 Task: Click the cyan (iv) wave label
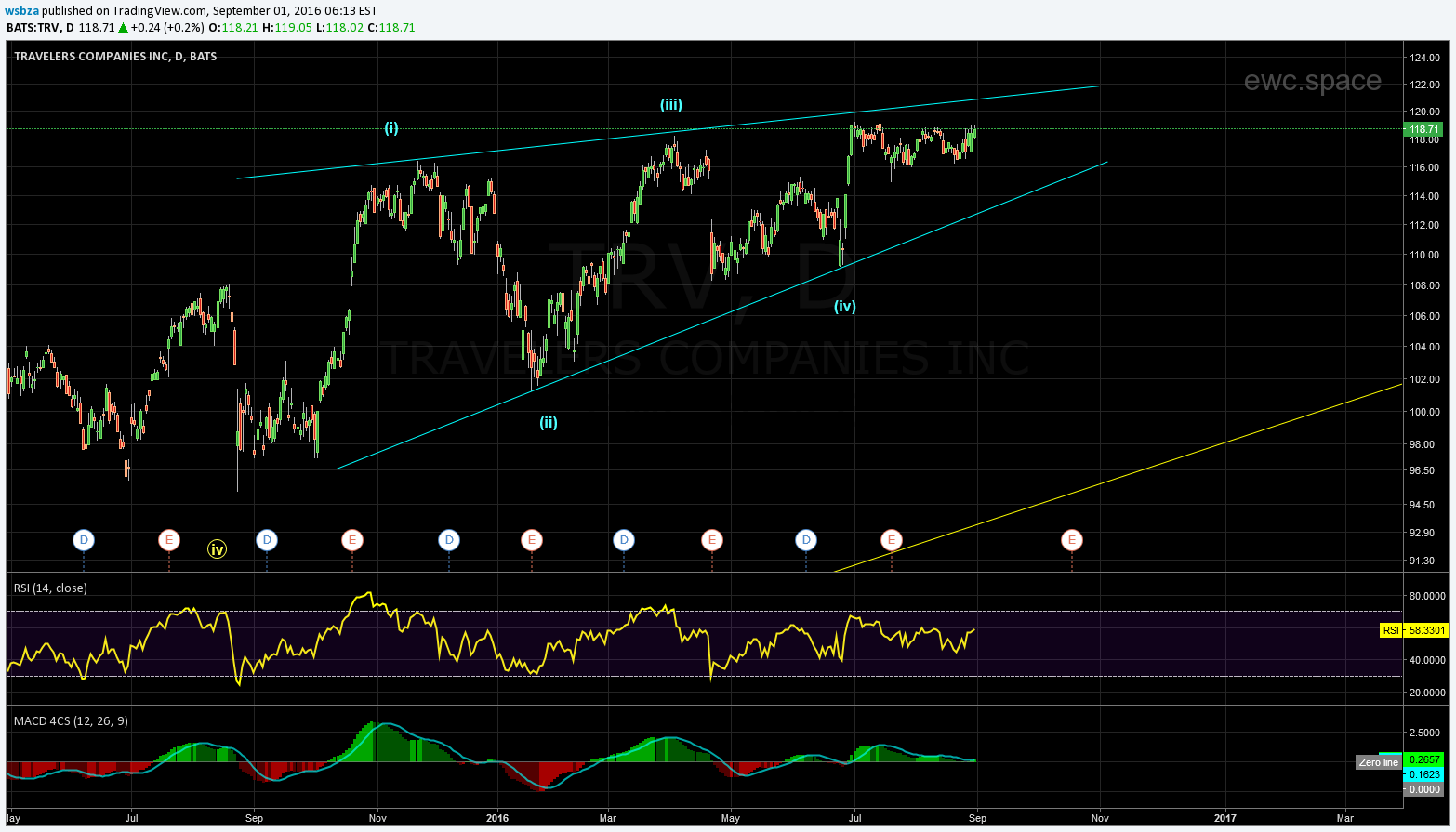click(x=844, y=306)
